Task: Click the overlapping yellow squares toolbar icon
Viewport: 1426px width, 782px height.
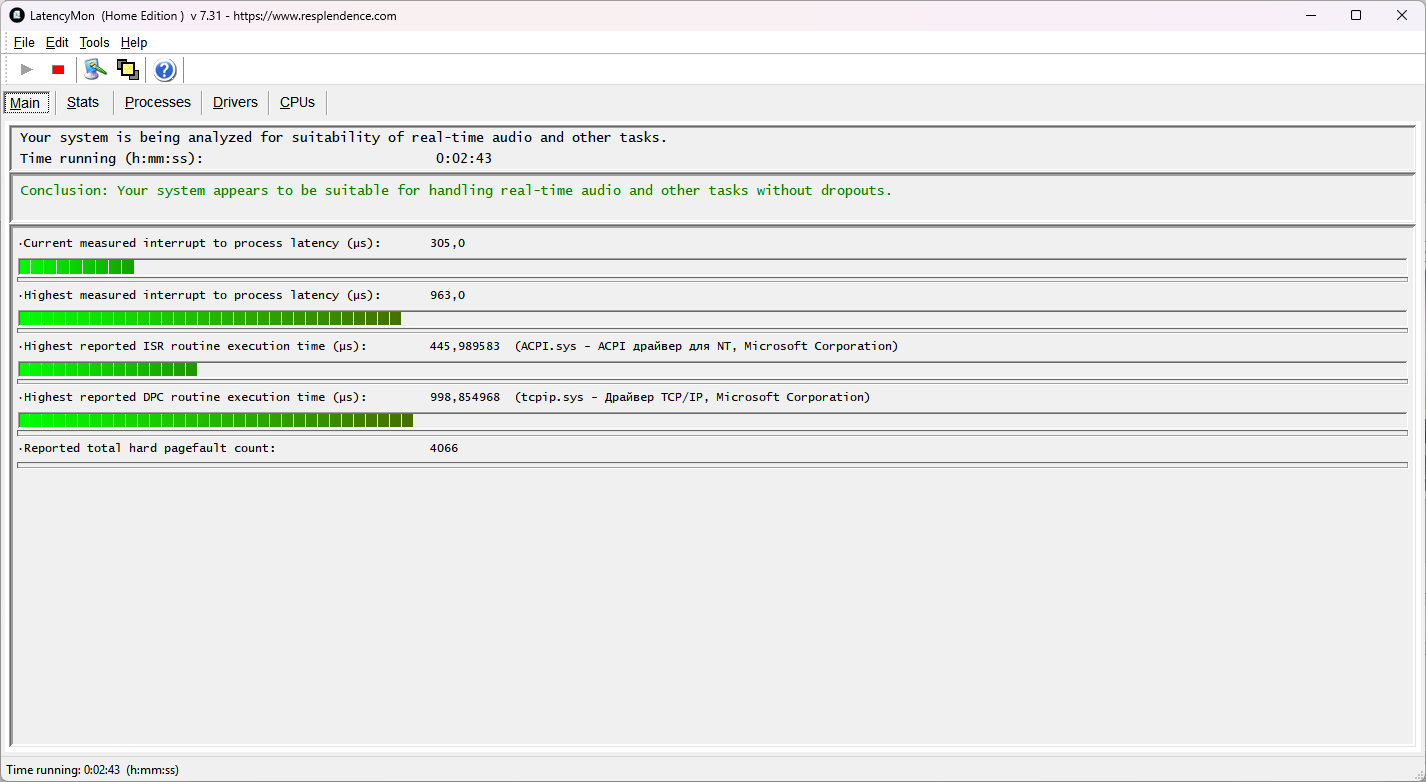Action: click(x=127, y=70)
